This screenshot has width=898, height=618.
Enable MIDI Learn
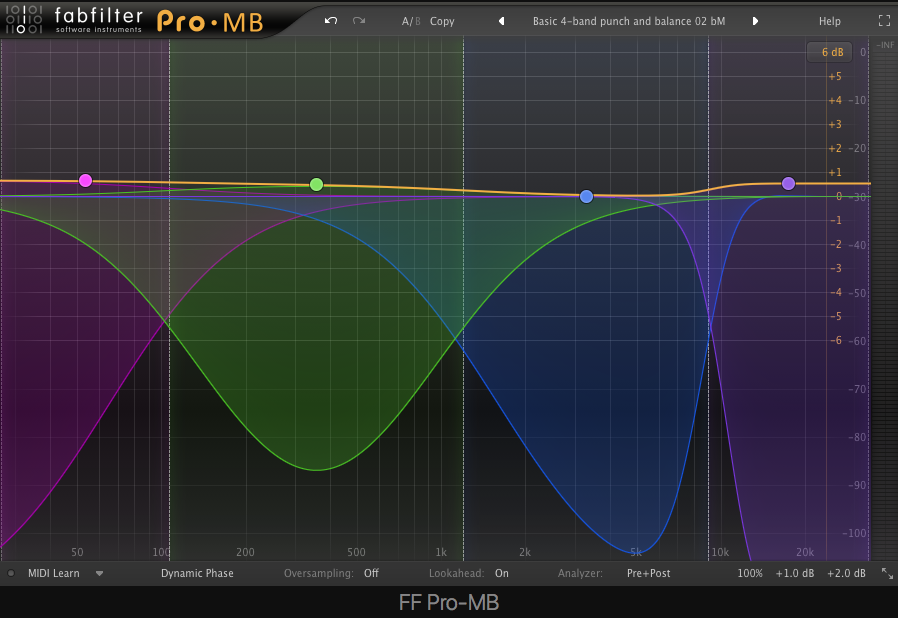pyautogui.click(x=54, y=573)
